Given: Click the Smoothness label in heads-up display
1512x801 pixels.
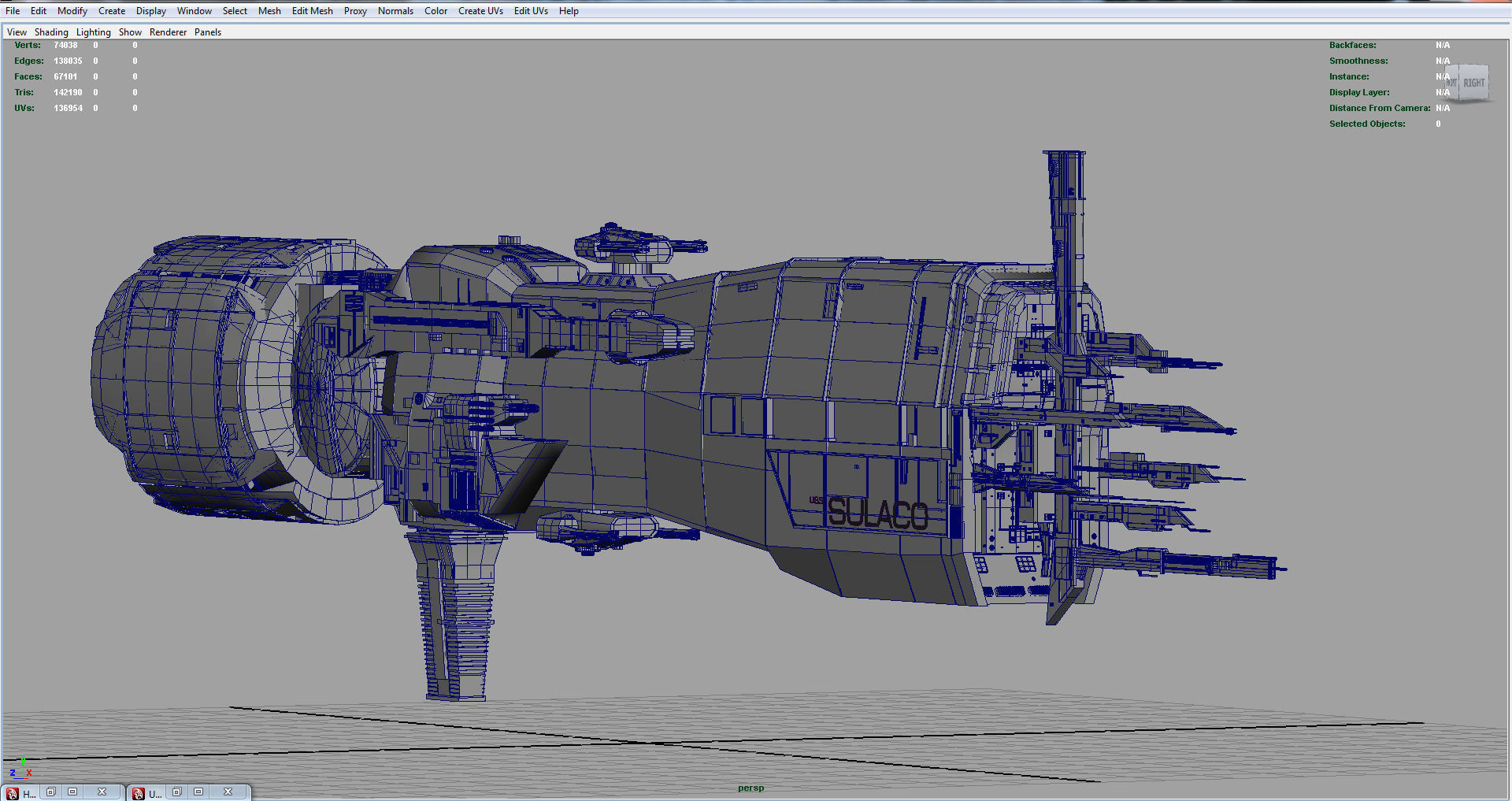Looking at the screenshot, I should pos(1358,61).
